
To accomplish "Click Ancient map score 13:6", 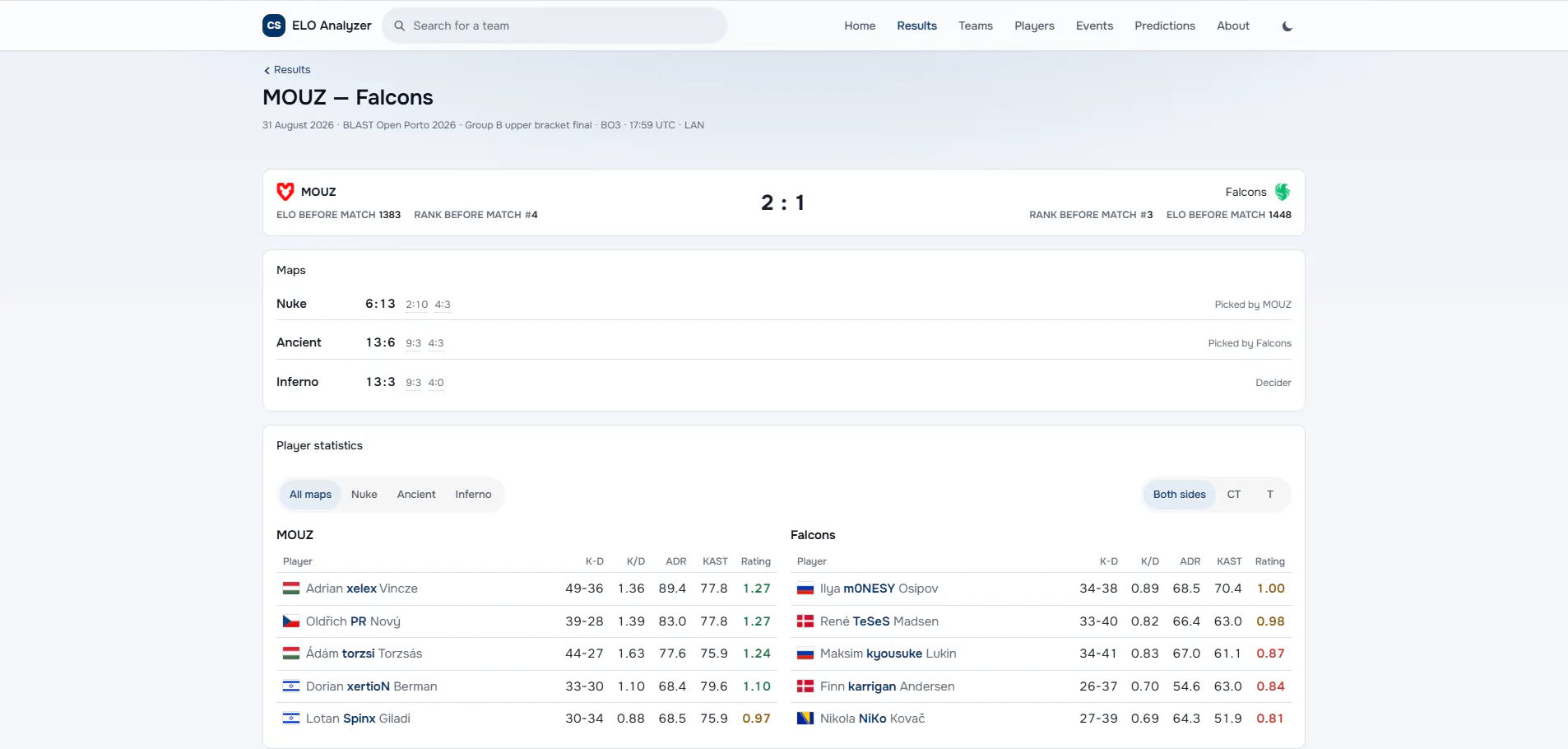I will [380, 342].
